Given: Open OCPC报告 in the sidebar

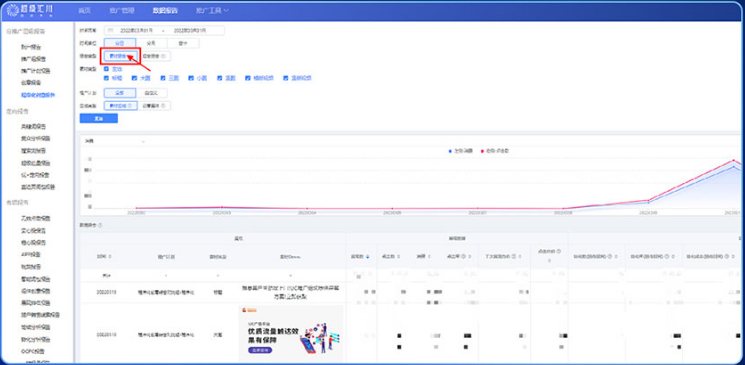Looking at the screenshot, I should [33, 352].
